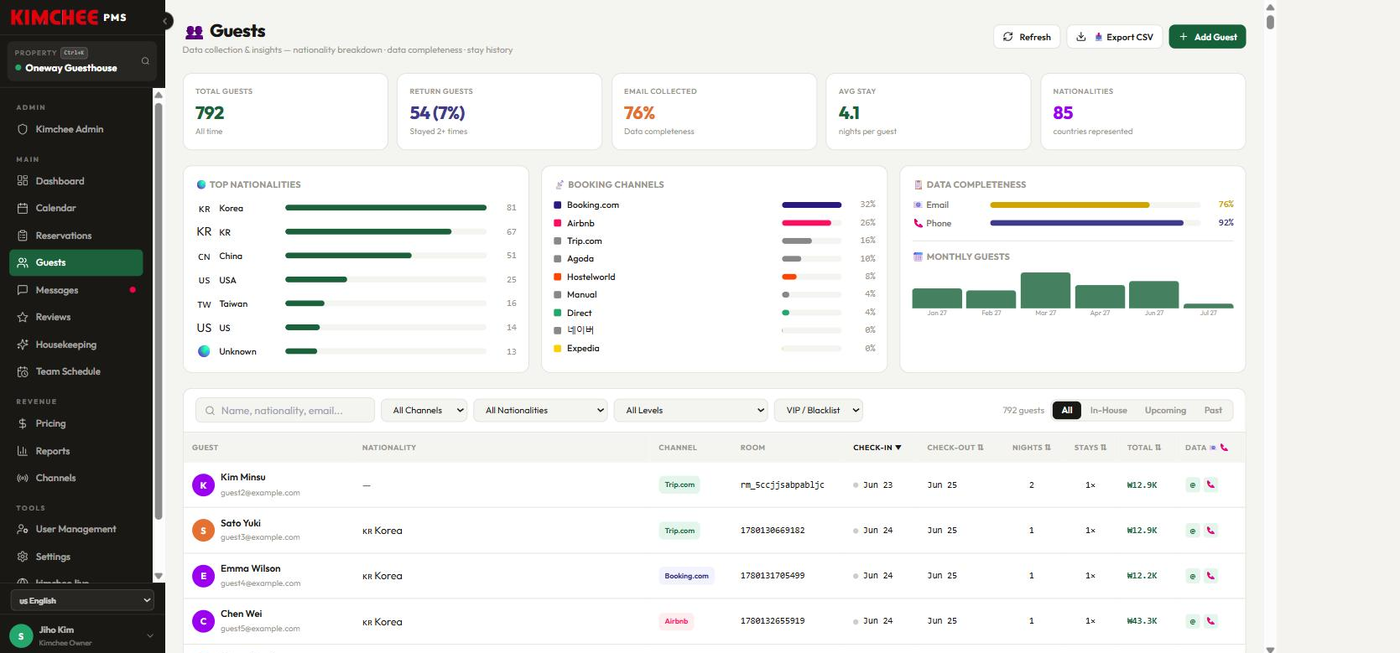The image size is (1400, 653).
Task: Click the March monthly guests bar
Action: [1045, 290]
